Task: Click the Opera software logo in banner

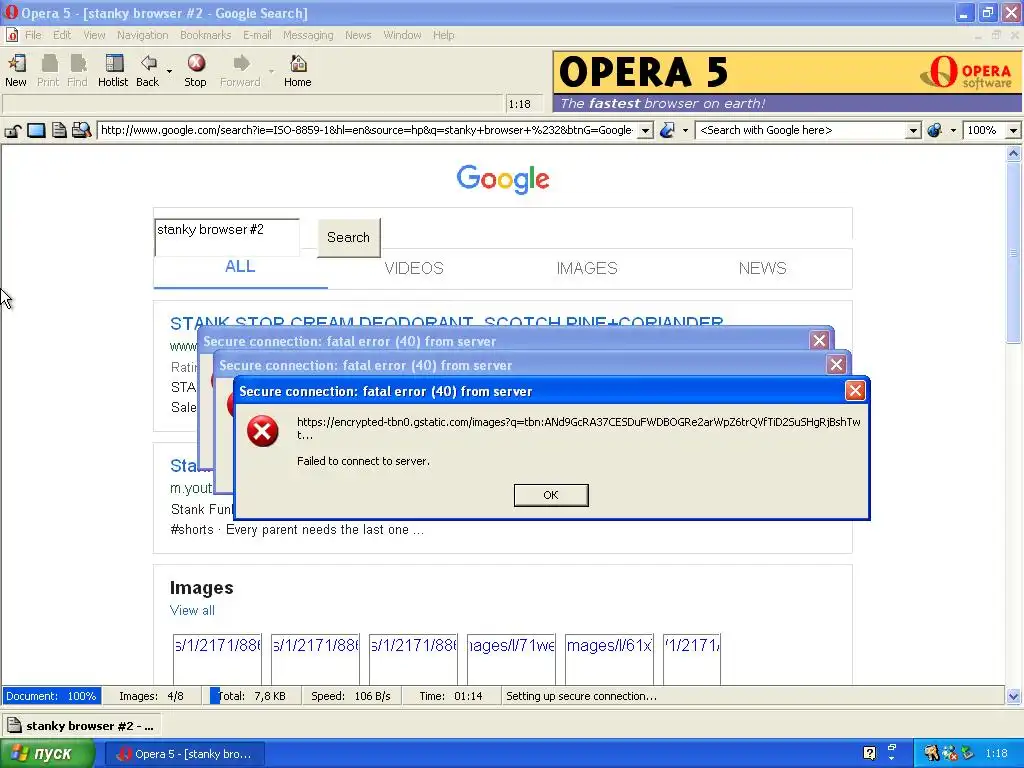Action: click(x=967, y=72)
